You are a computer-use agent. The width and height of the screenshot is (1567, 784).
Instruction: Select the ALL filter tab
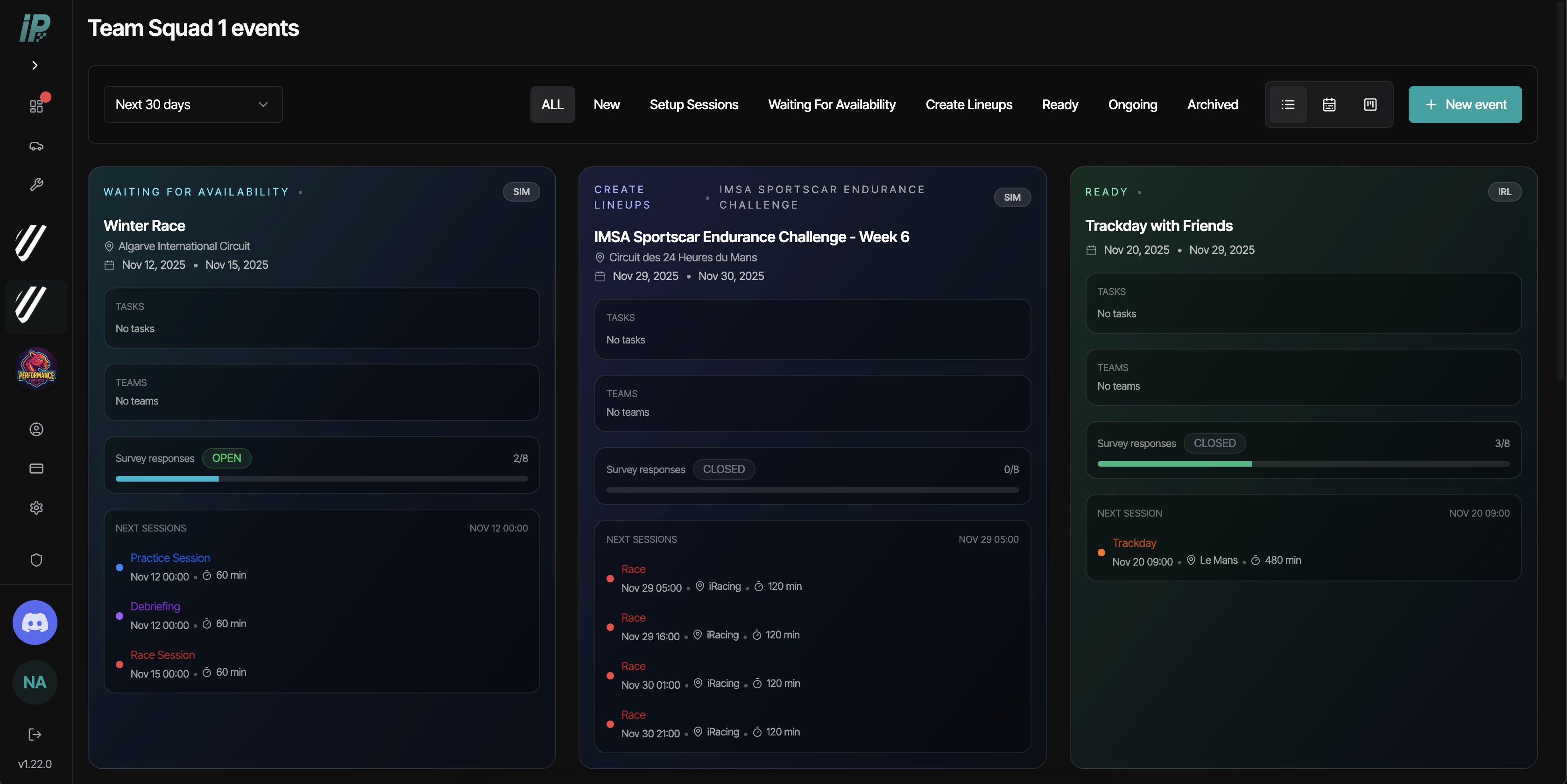click(x=552, y=105)
